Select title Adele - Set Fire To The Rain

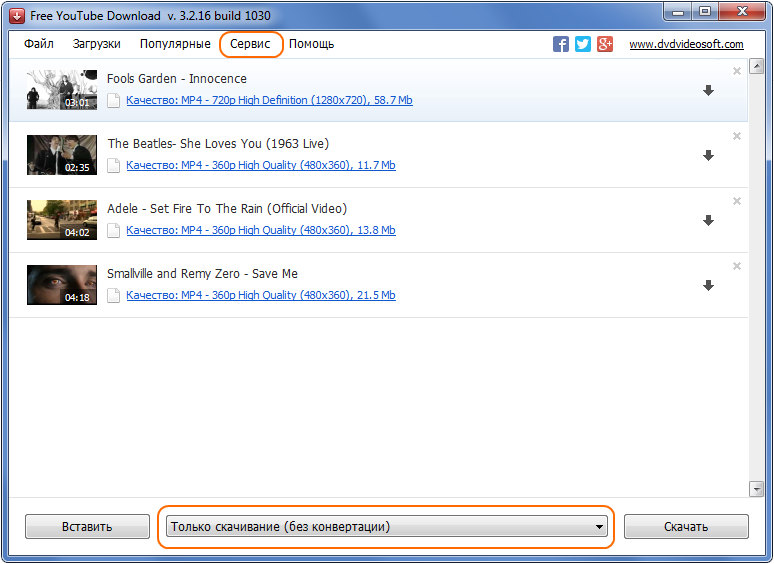pyautogui.click(x=227, y=209)
